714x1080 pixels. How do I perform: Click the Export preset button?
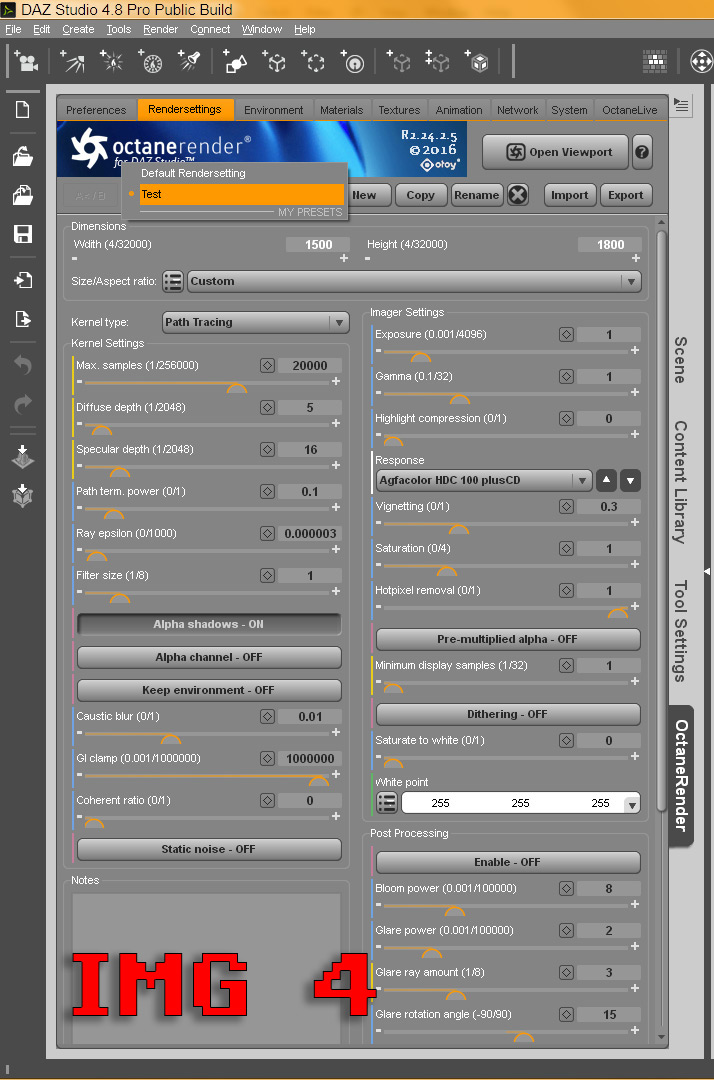[626, 195]
